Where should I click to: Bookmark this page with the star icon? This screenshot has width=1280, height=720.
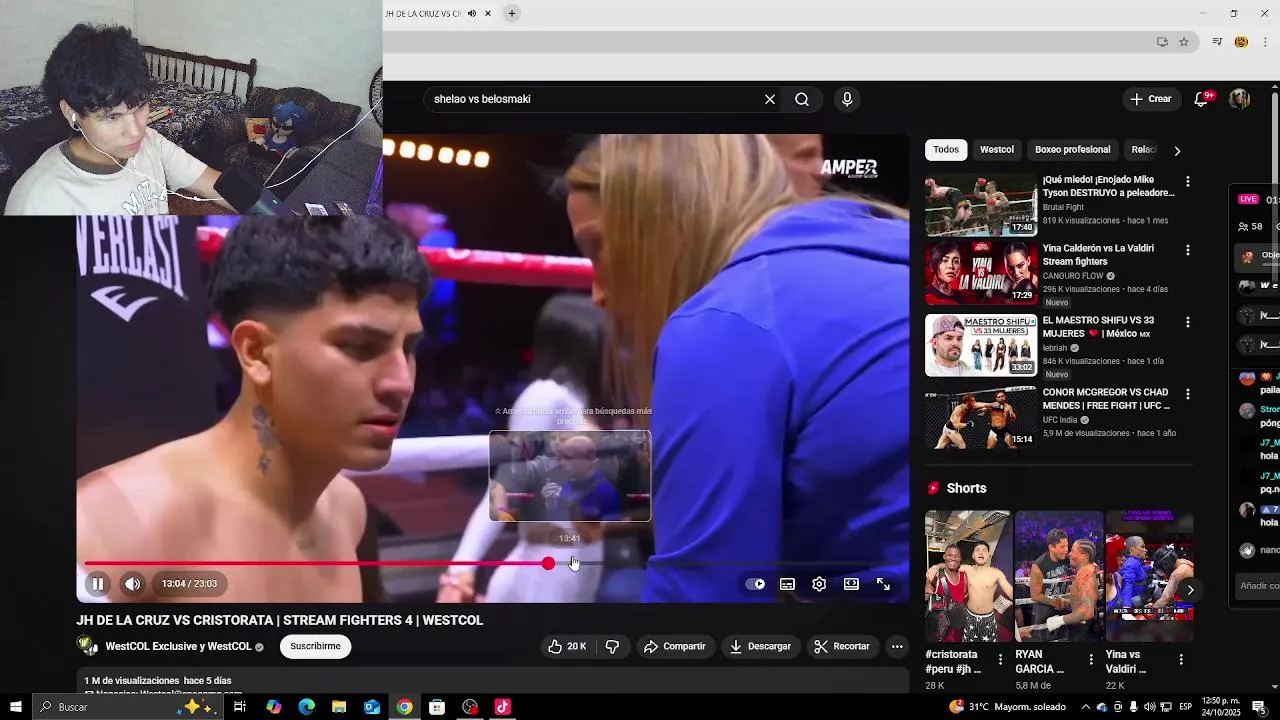[1184, 42]
